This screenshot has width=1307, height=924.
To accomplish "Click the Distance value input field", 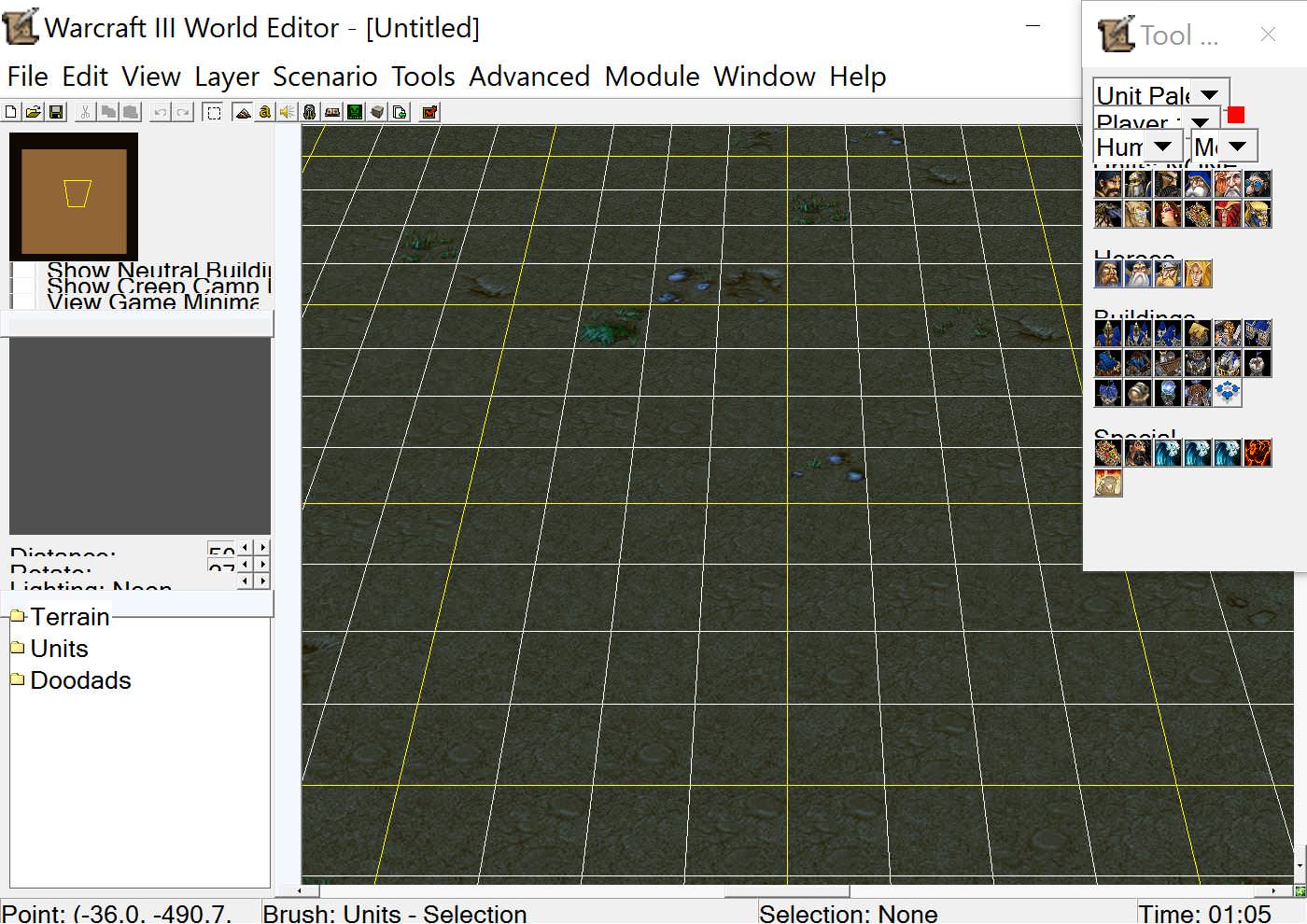I will point(222,549).
